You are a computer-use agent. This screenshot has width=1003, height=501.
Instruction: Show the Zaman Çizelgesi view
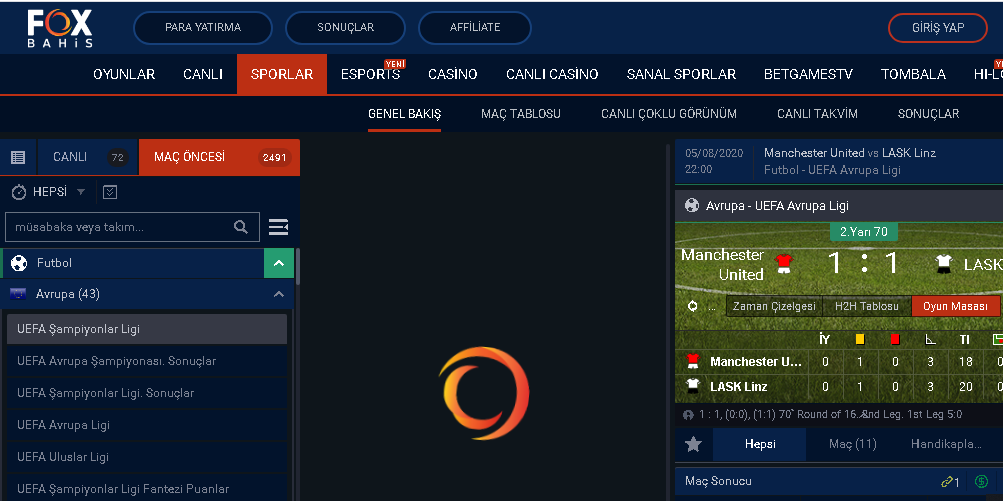(774, 306)
